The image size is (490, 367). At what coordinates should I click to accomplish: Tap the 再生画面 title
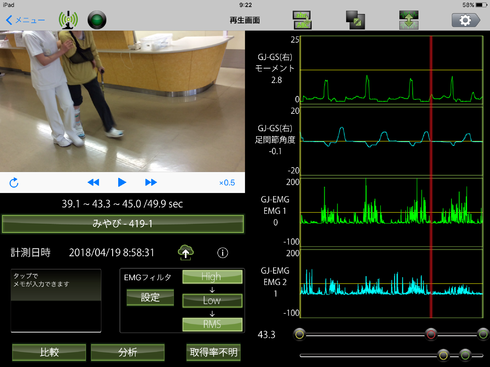tap(245, 20)
